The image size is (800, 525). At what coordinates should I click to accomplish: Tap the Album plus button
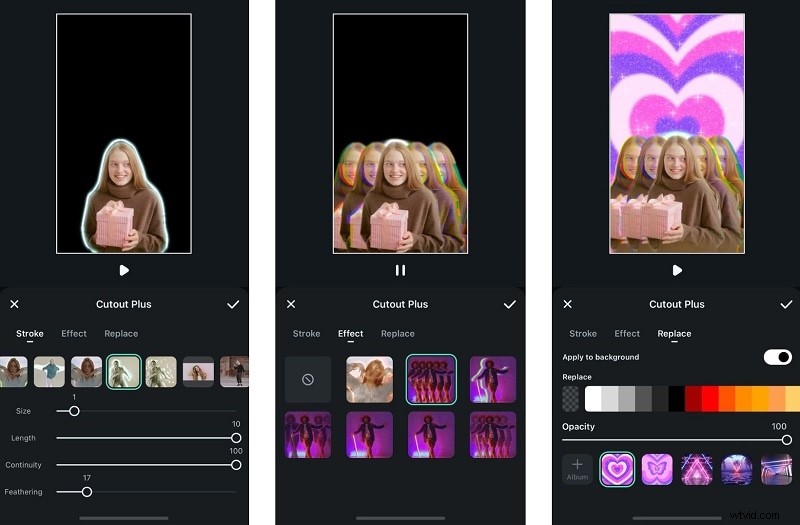coord(577,469)
